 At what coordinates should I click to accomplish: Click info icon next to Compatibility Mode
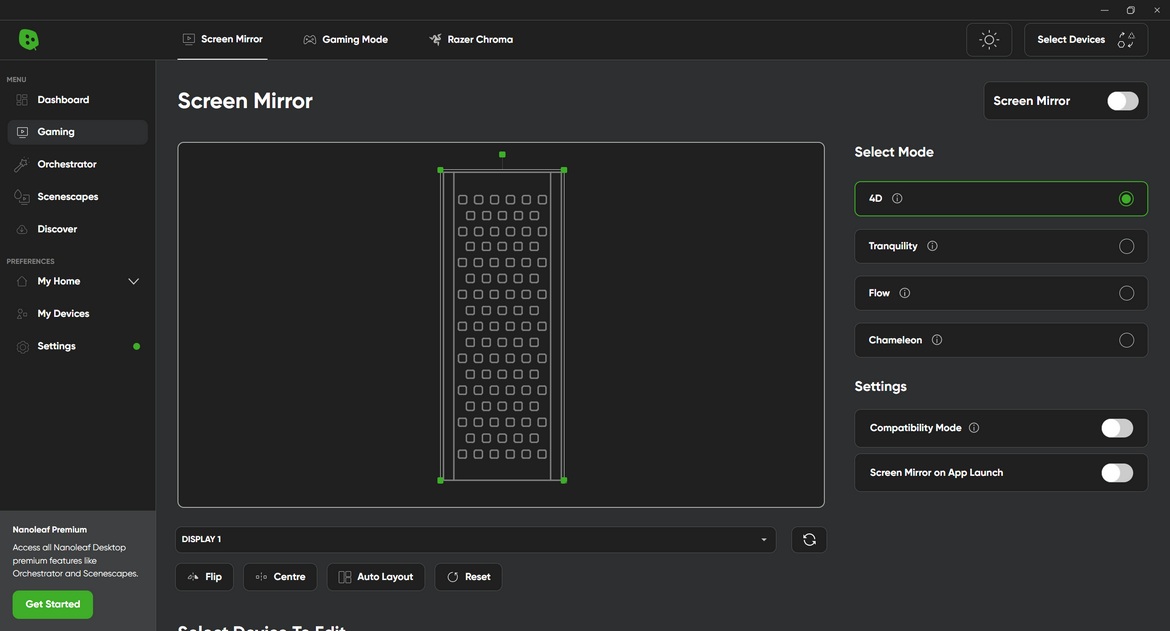click(x=974, y=428)
